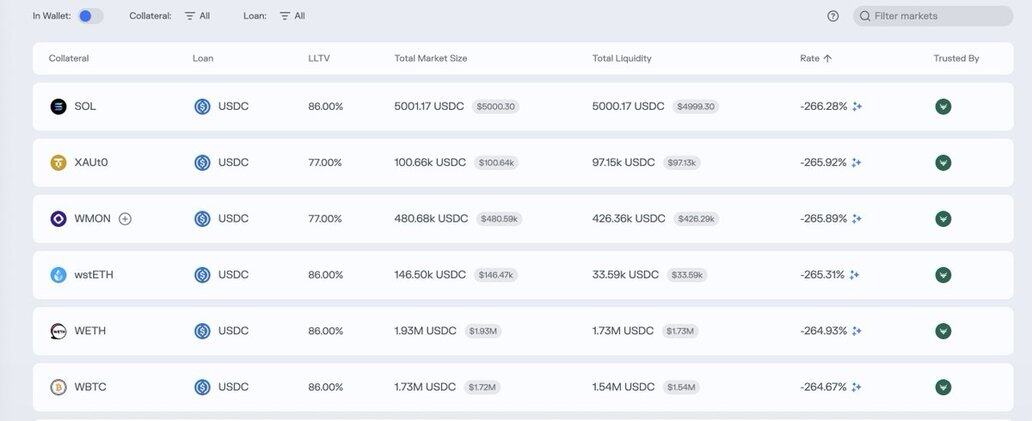1032x421 pixels.
Task: Click the SOL collateral token icon
Action: click(58, 107)
